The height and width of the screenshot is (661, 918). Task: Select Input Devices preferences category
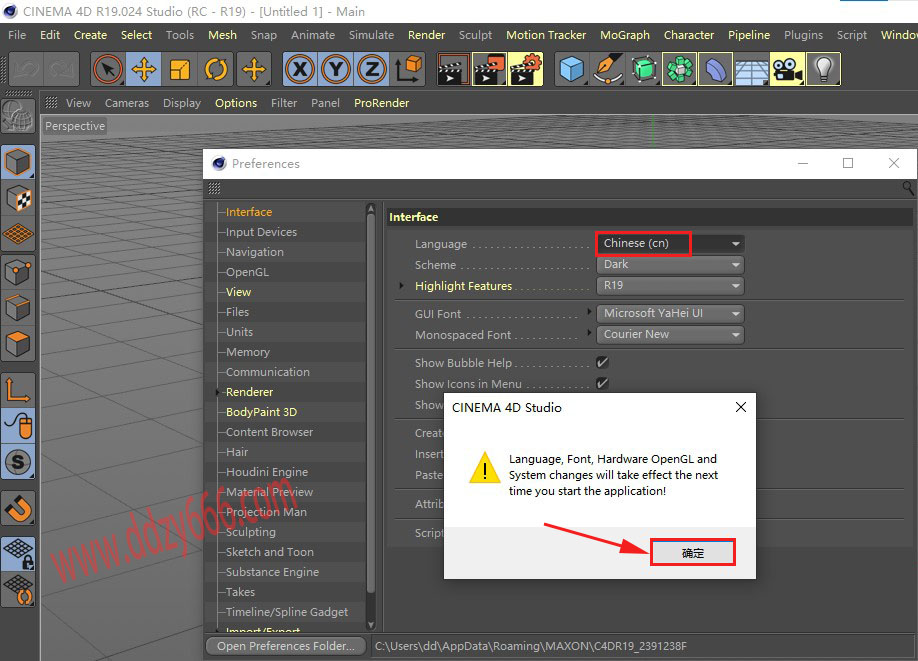261,232
